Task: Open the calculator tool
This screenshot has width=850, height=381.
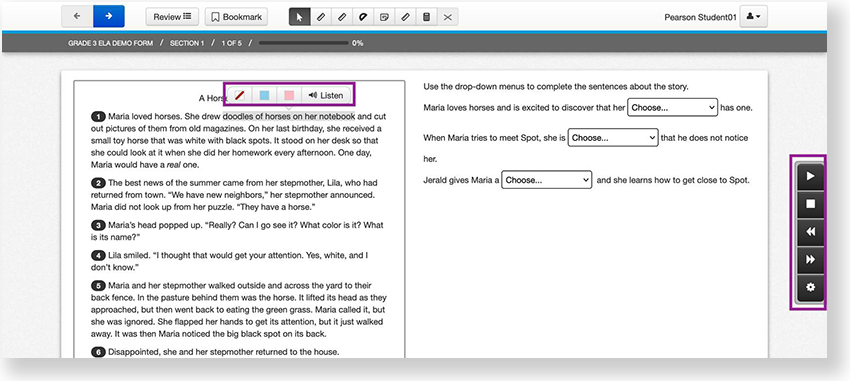Action: [x=427, y=17]
